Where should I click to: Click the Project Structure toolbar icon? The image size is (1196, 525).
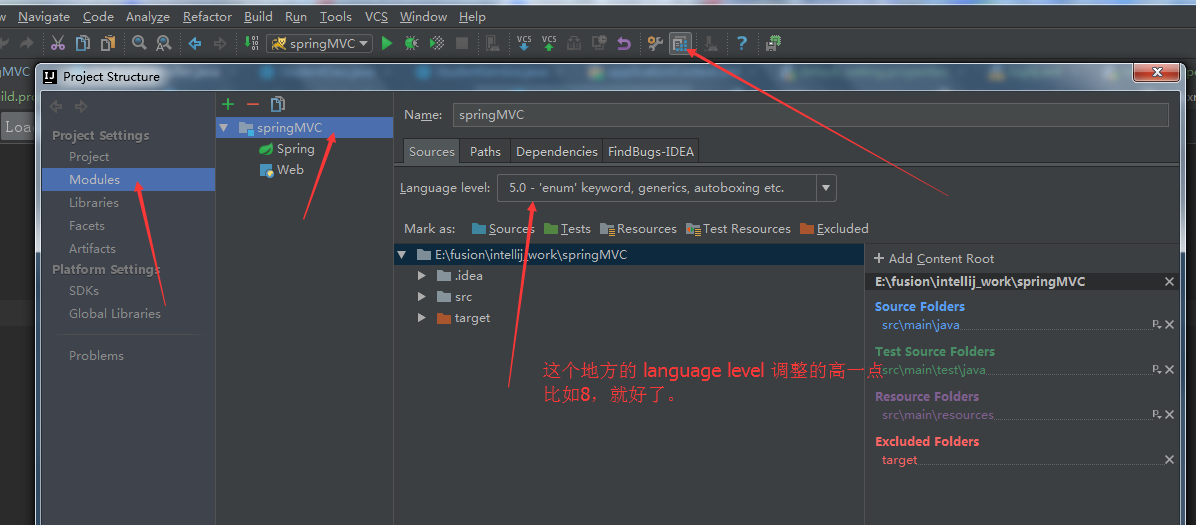(x=681, y=43)
